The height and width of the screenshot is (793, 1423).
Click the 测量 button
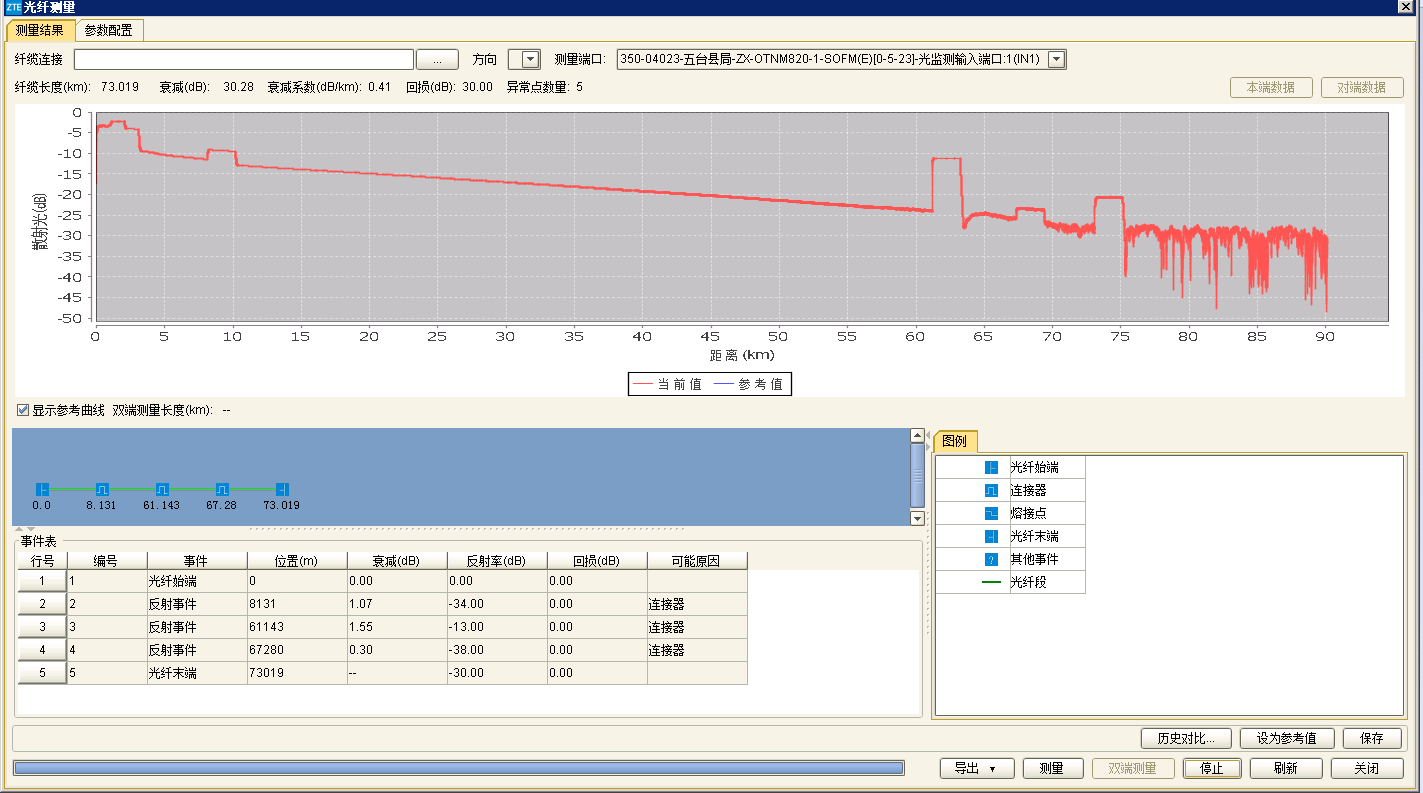pyautogui.click(x=1051, y=768)
